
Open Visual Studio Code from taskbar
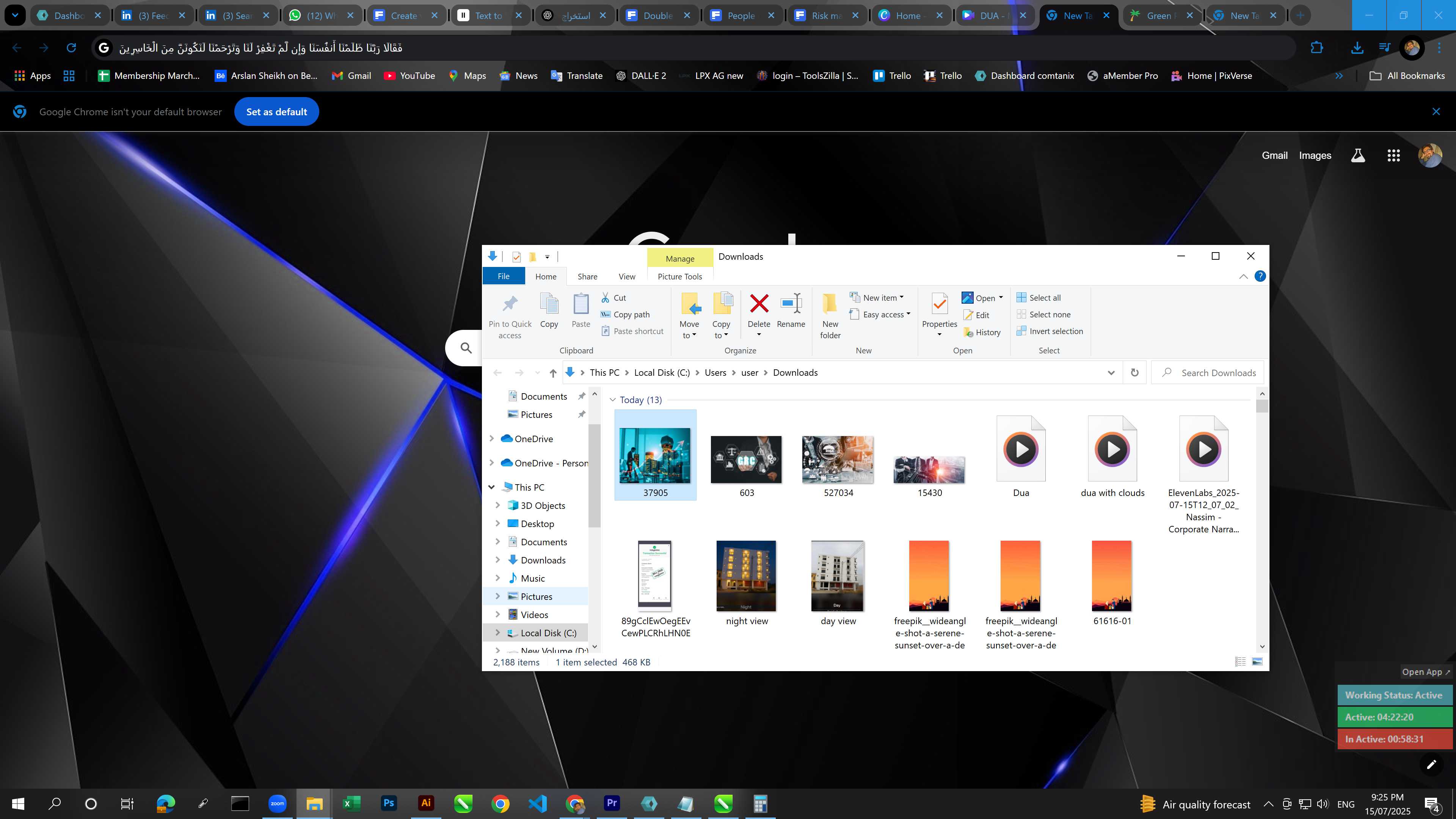(537, 803)
